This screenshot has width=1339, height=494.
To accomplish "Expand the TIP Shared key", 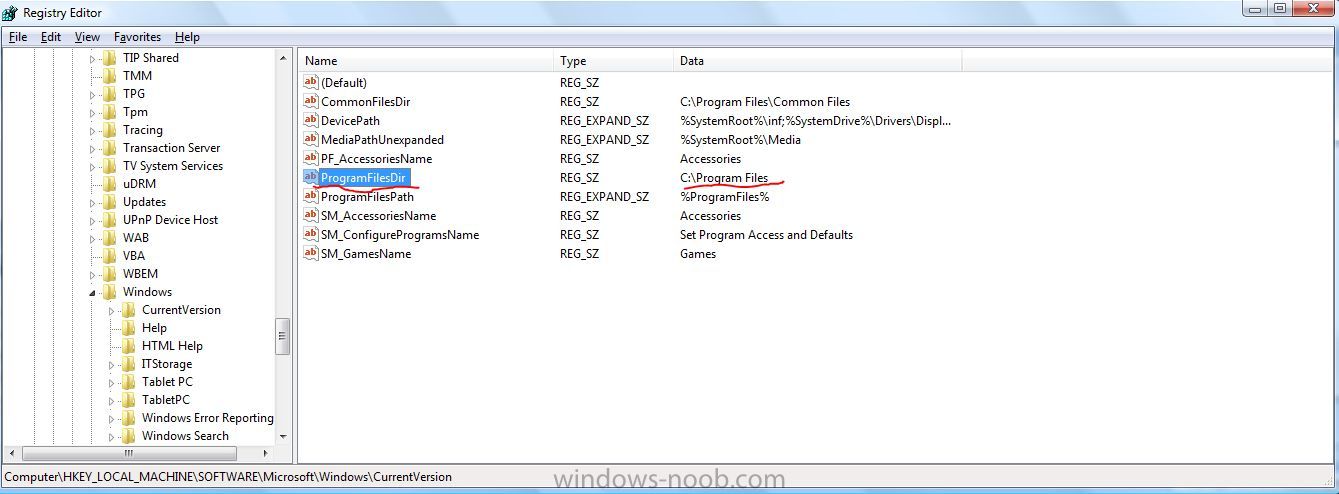I will pos(93,58).
